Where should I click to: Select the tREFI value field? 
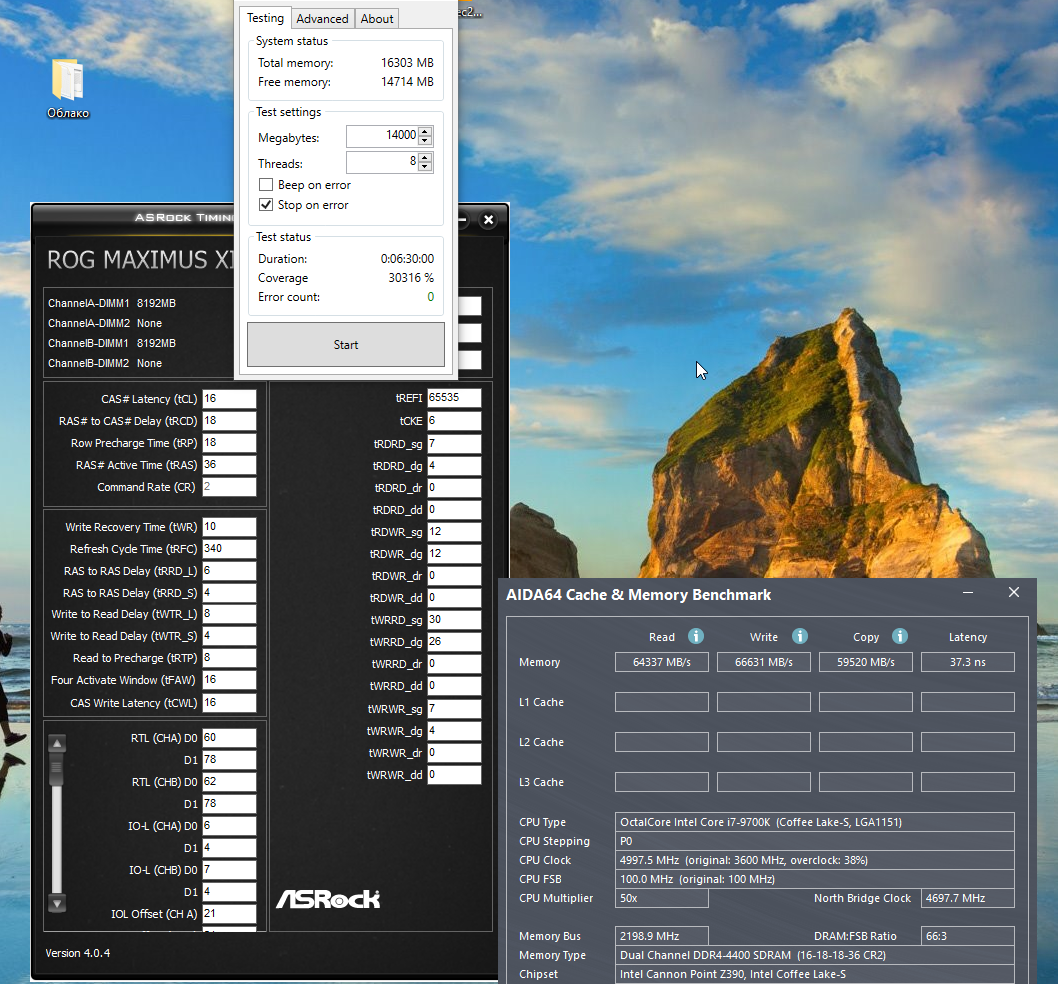click(x=454, y=398)
